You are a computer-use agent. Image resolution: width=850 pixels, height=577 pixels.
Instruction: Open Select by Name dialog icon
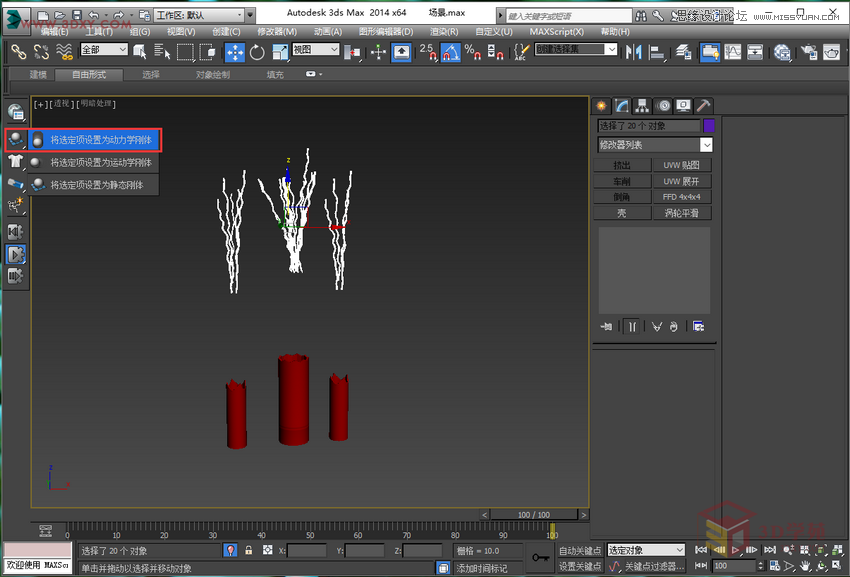pyautogui.click(x=161, y=52)
